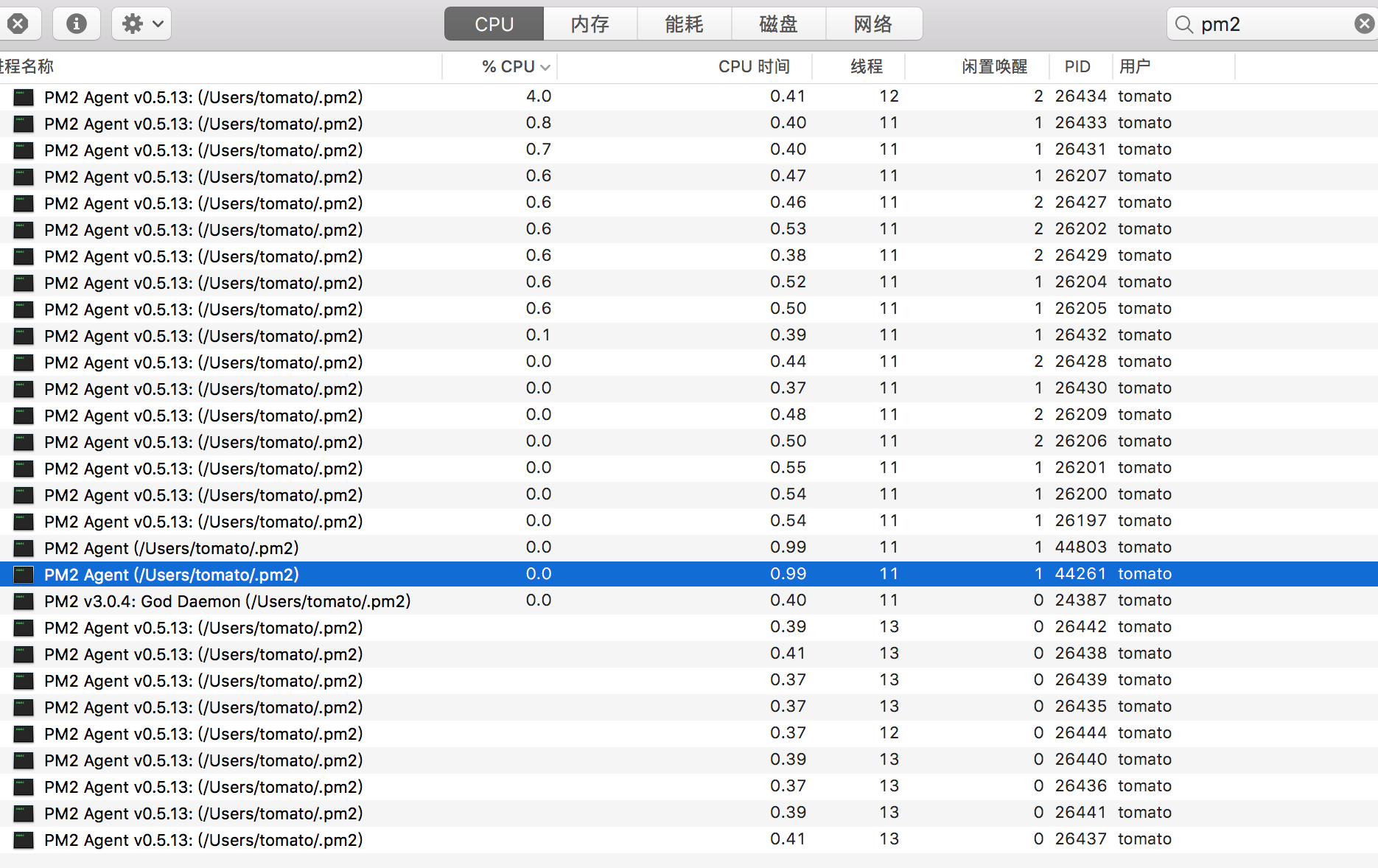
Task: Open process info via the i icon
Action: pos(76,23)
